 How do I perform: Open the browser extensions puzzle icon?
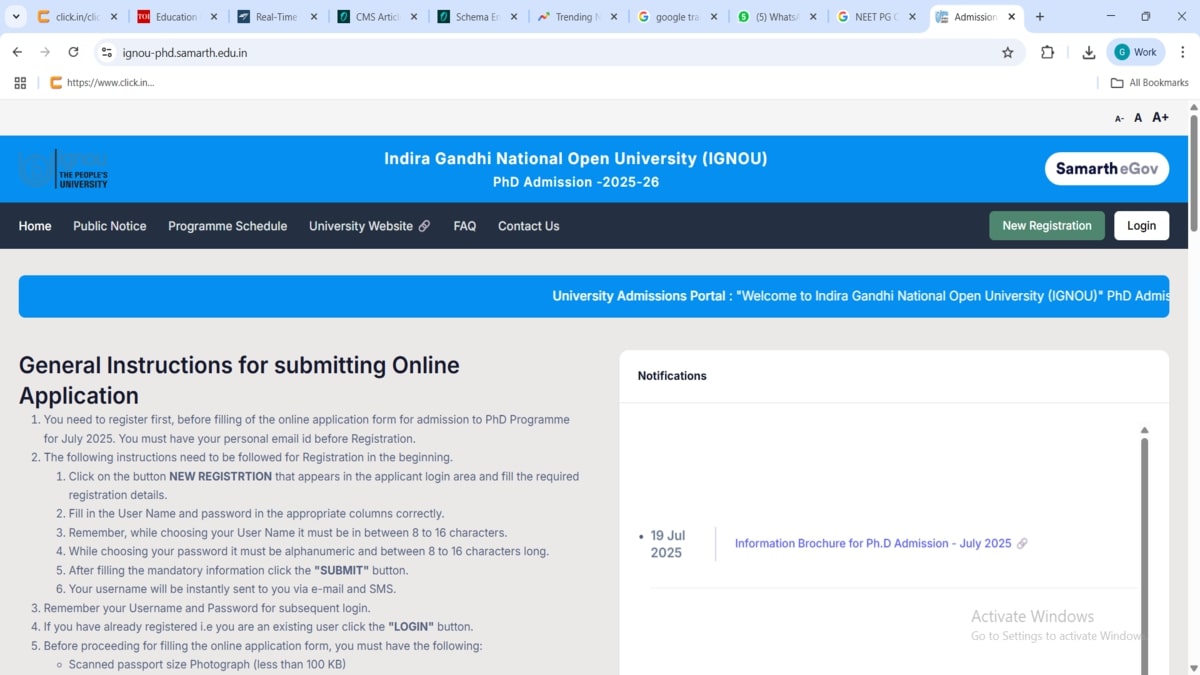pyautogui.click(x=1047, y=52)
